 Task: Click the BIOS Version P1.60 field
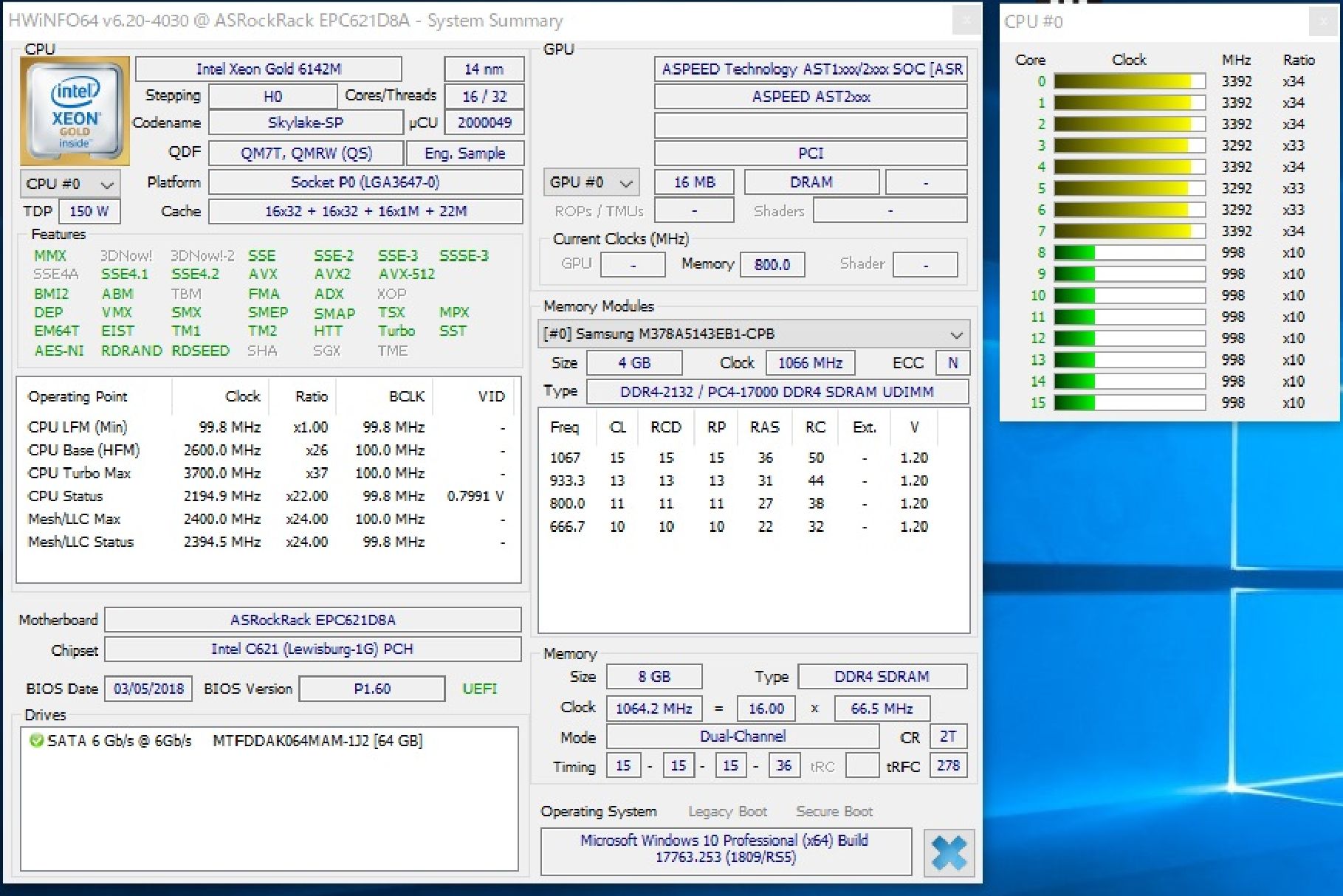click(372, 689)
